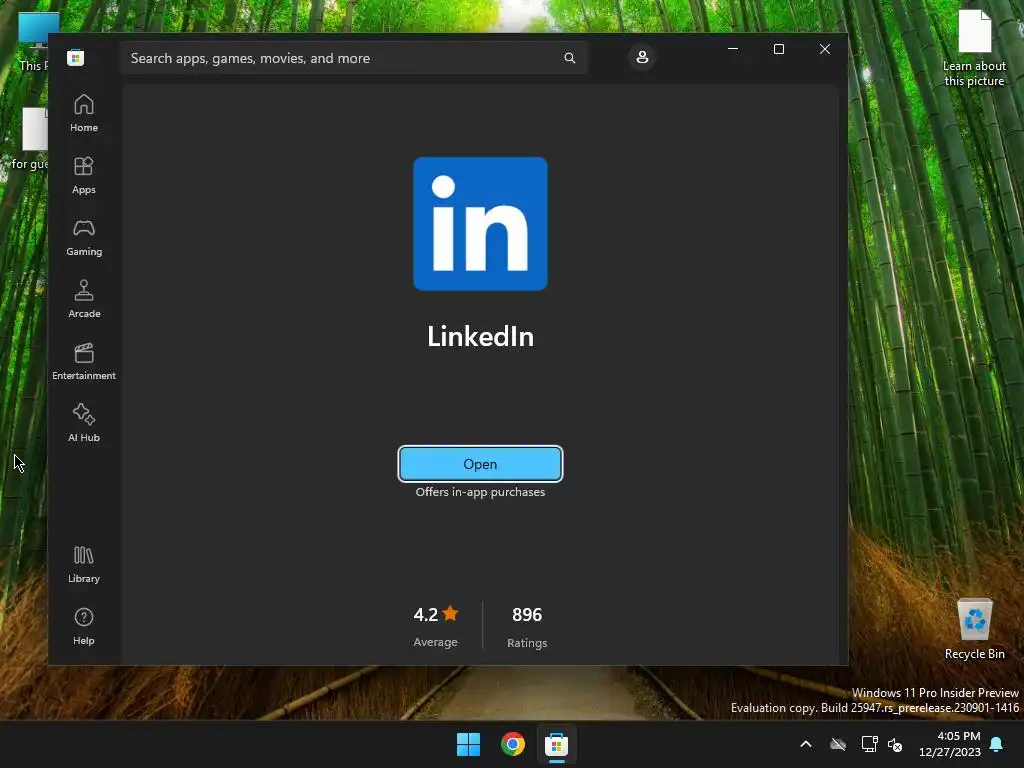Open the Recycle Bin desktop icon
Screen dimensions: 1024x768
pos(974,629)
